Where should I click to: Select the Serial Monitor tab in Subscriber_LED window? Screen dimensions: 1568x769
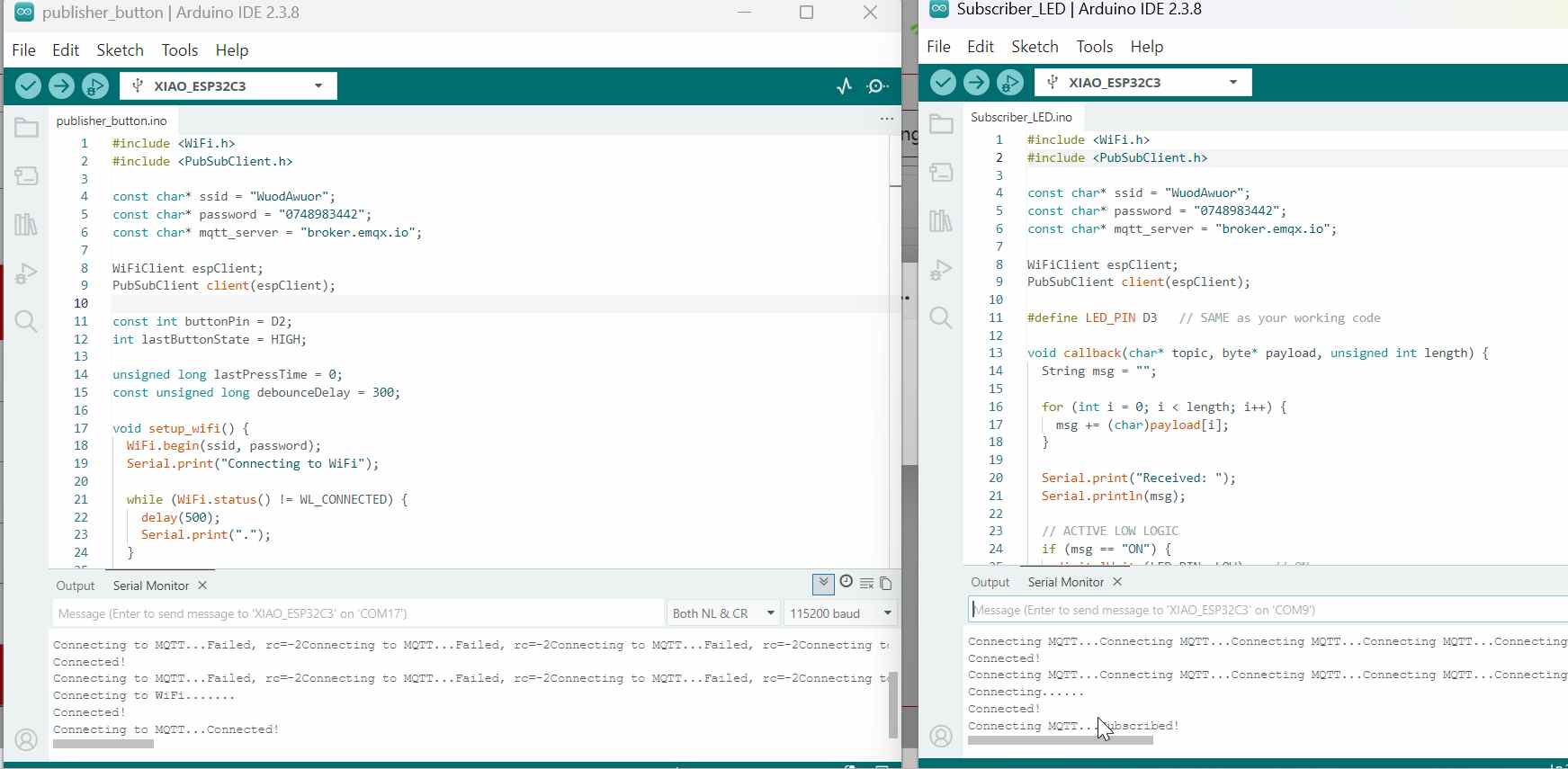click(1066, 582)
